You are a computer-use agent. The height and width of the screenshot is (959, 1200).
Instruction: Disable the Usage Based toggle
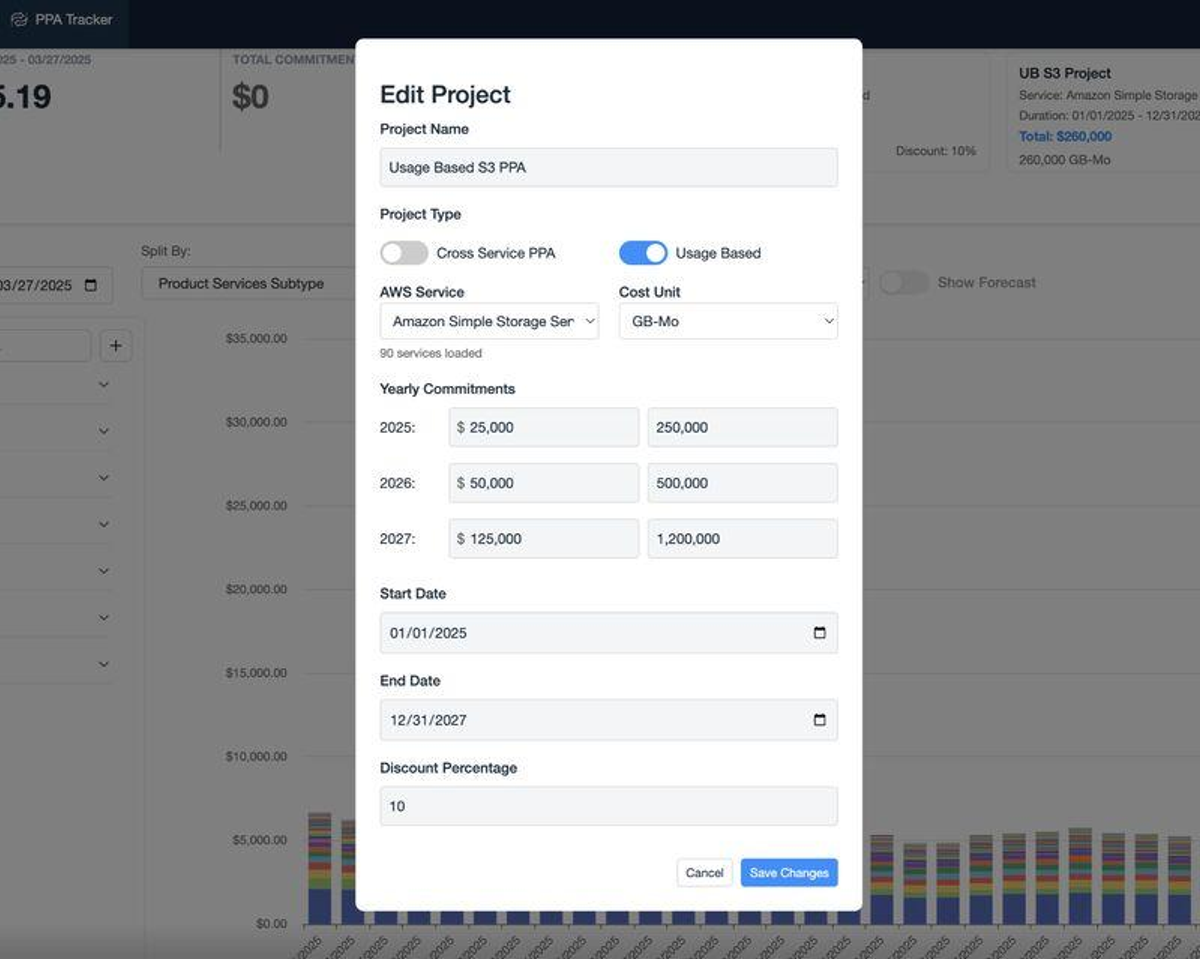click(x=643, y=253)
